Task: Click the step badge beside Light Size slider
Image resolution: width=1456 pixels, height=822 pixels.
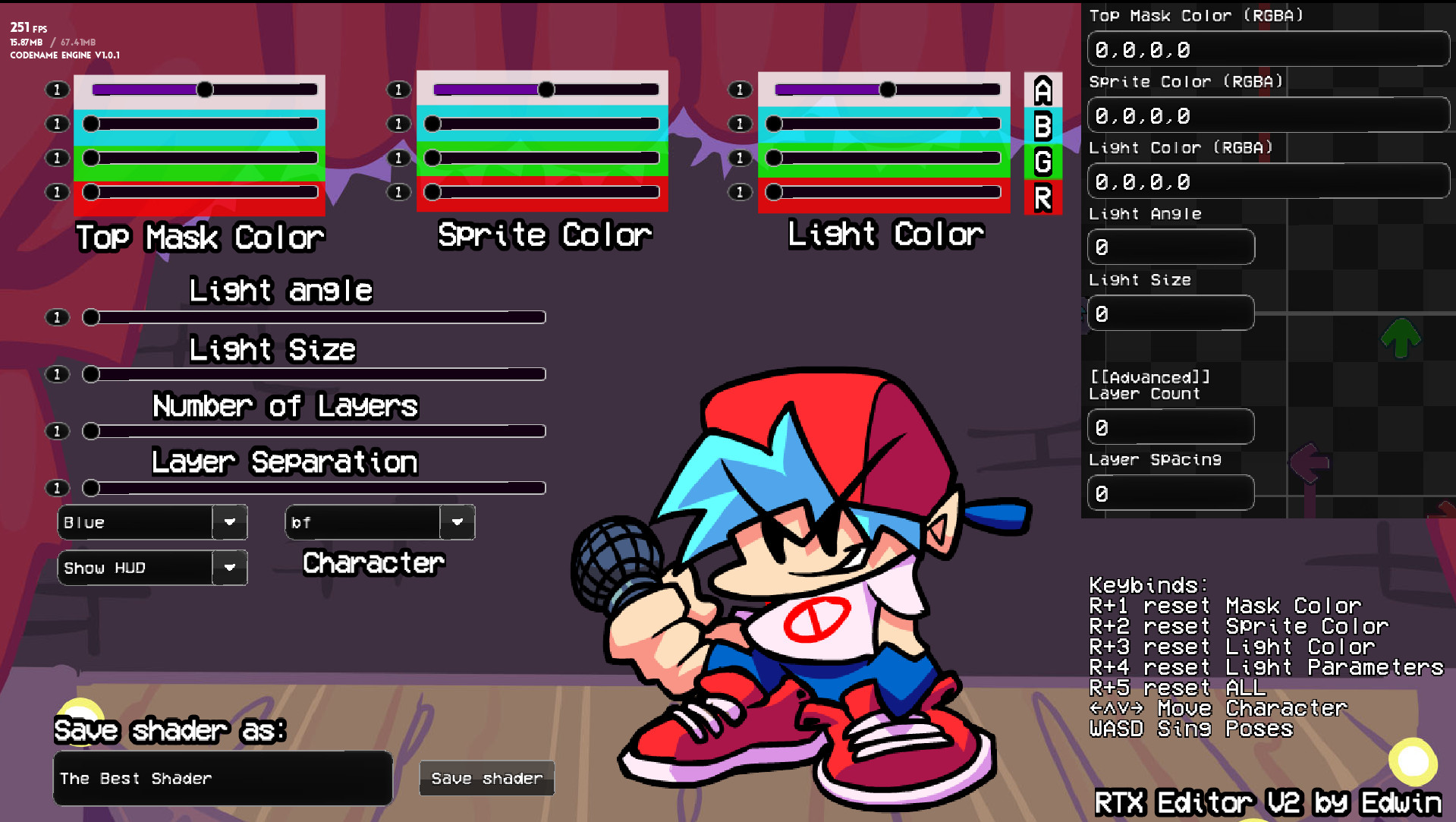Action: [x=57, y=374]
